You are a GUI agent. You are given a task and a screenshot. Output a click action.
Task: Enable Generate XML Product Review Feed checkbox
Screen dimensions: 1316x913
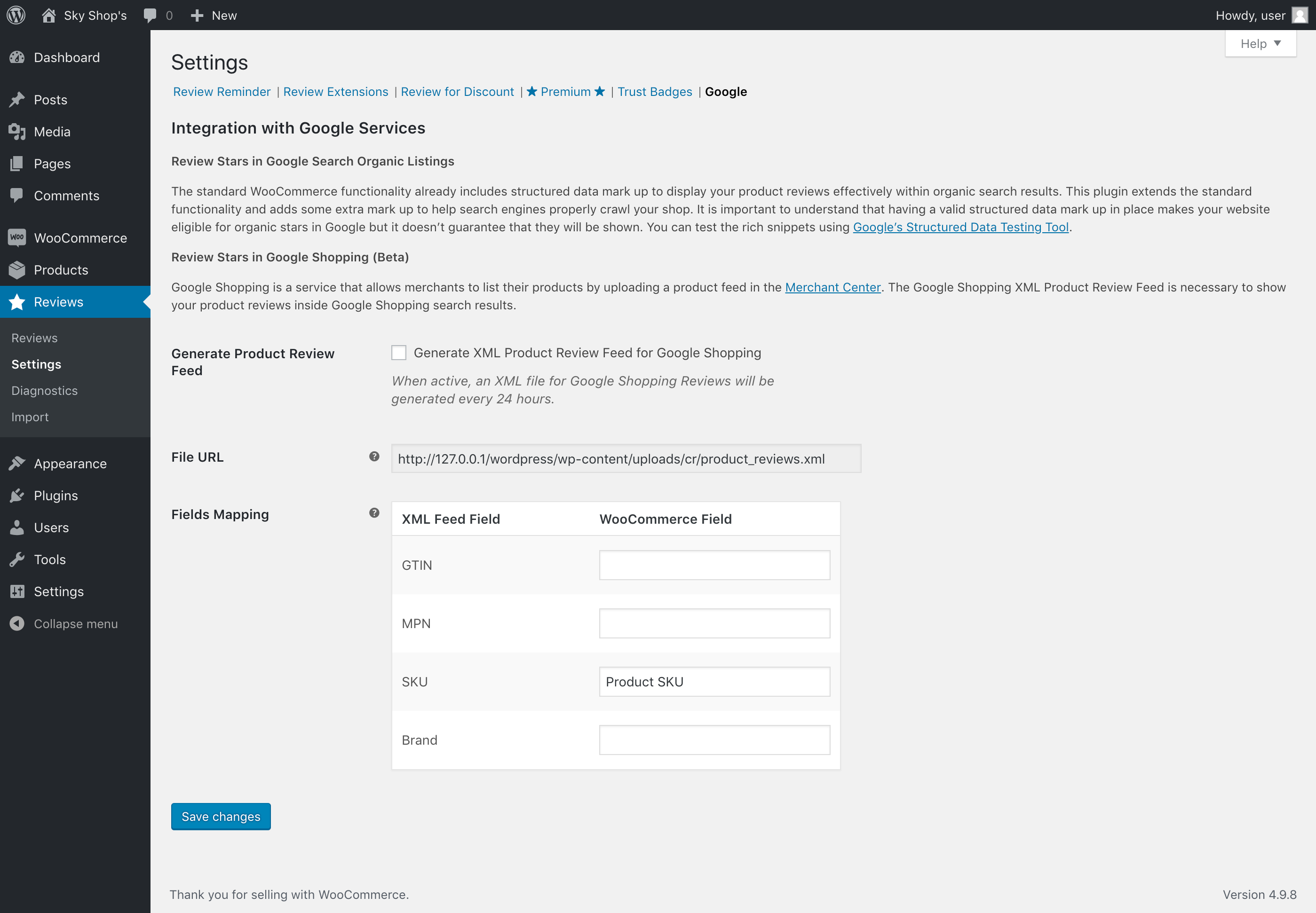pos(399,353)
